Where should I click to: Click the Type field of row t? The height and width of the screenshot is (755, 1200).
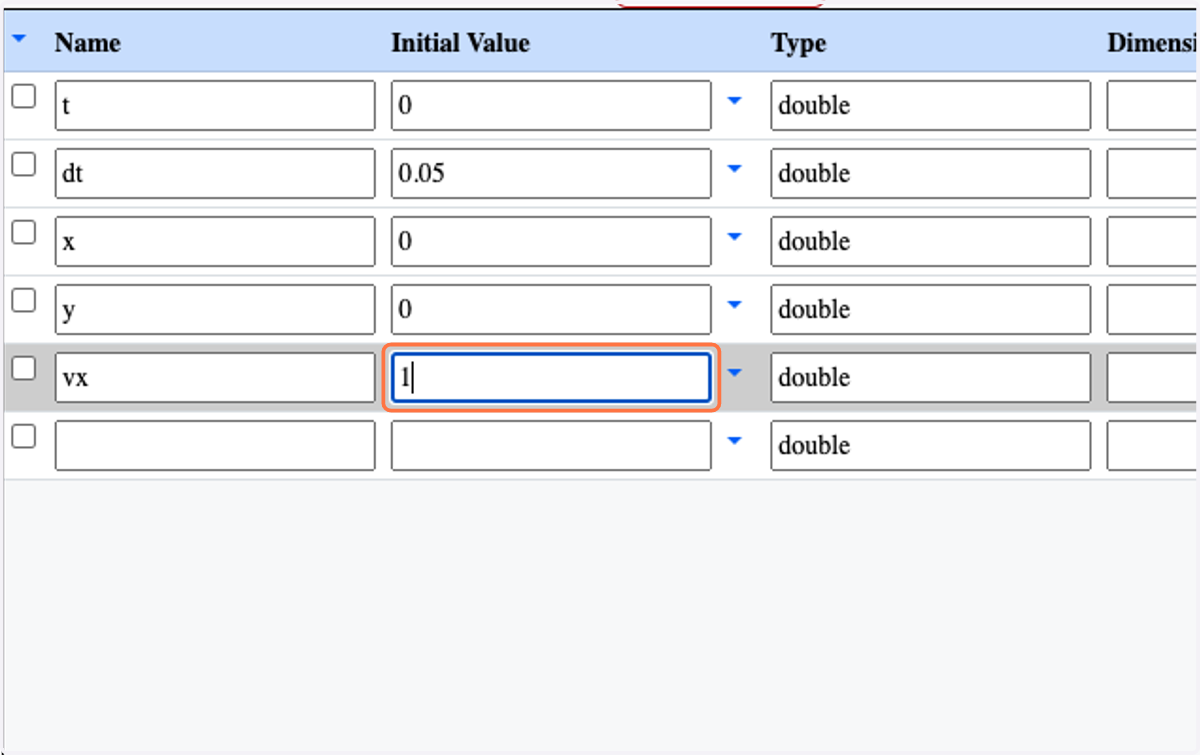pos(931,105)
